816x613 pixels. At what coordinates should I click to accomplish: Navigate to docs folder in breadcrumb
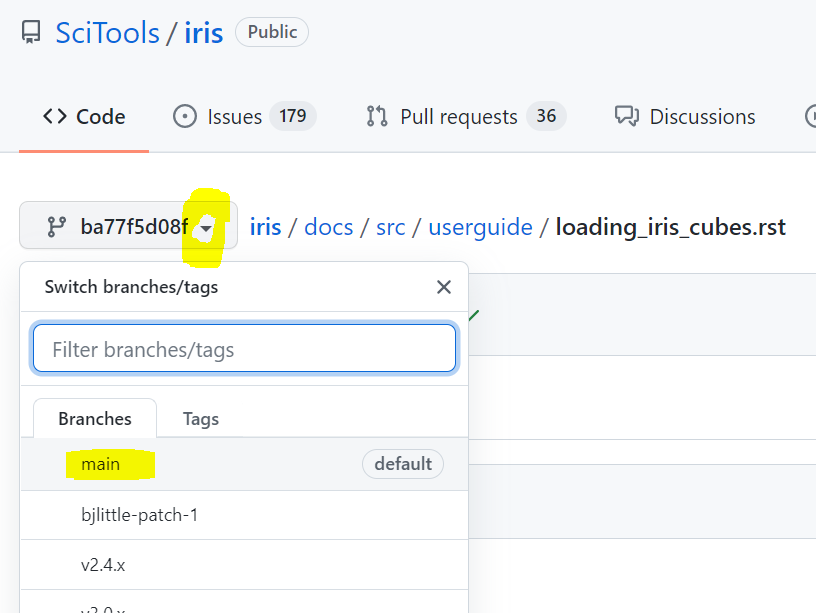pyautogui.click(x=328, y=227)
